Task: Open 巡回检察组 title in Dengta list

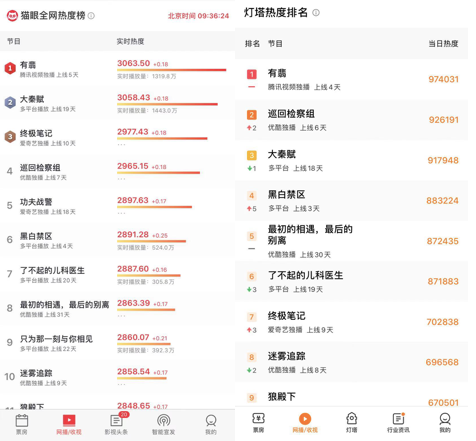Action: tap(291, 114)
